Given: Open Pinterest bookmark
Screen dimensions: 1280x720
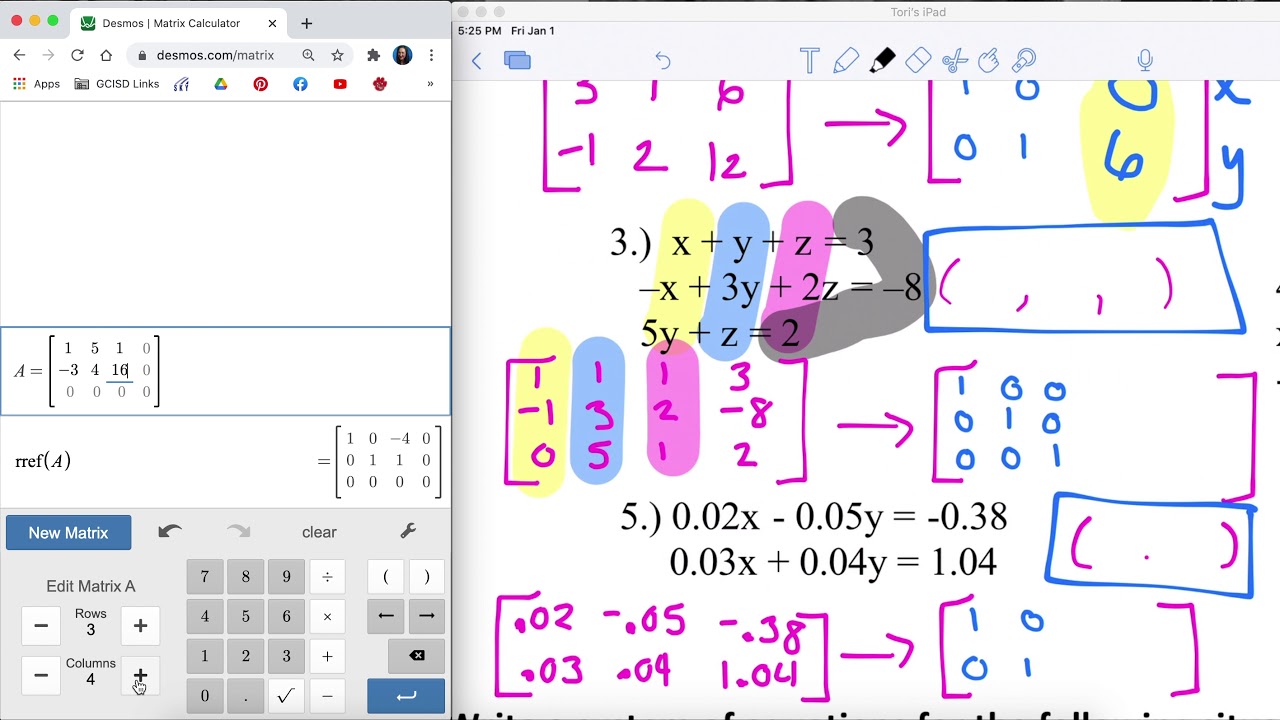Looking at the screenshot, I should (x=261, y=84).
